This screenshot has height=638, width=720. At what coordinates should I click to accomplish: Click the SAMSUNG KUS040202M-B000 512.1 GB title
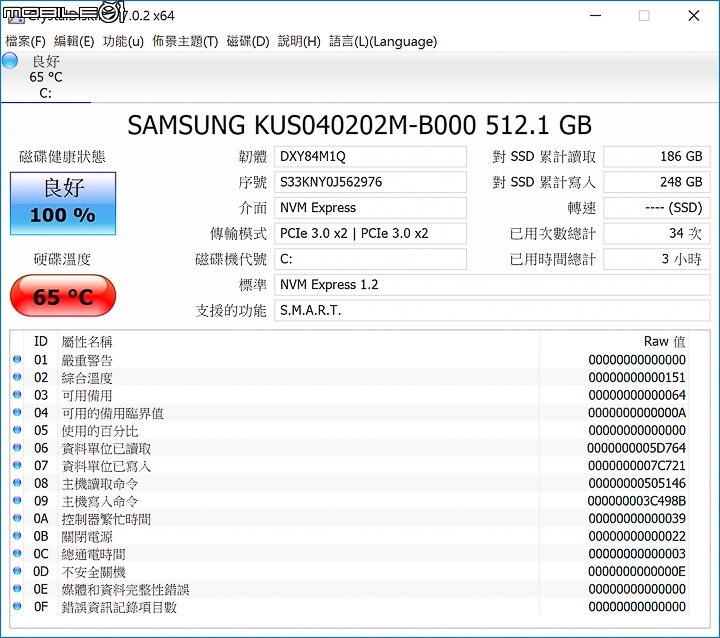click(360, 125)
